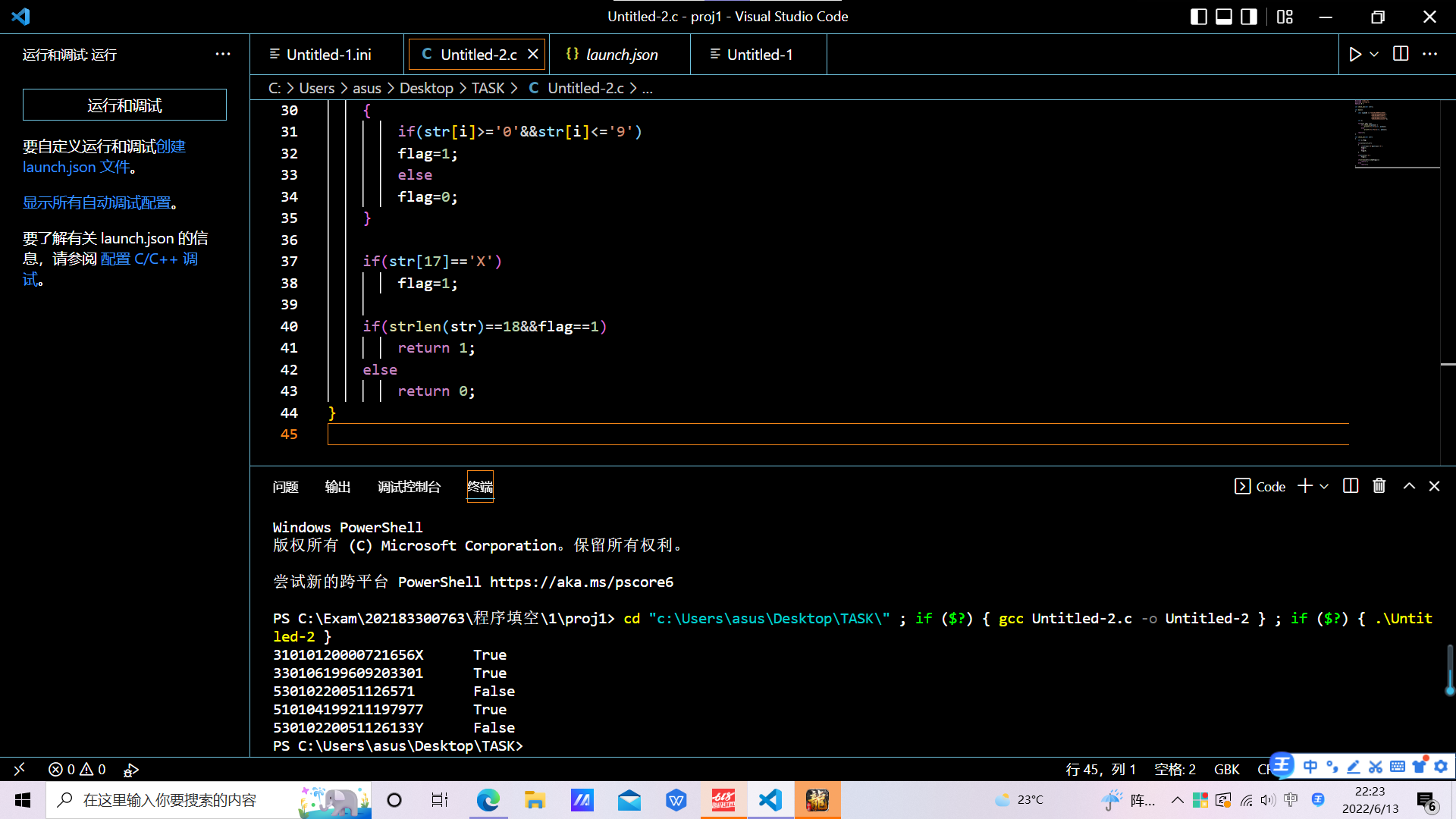Image resolution: width=1456 pixels, height=819 pixels.
Task: Expand the run button dropdown arrow
Action: [1374, 55]
